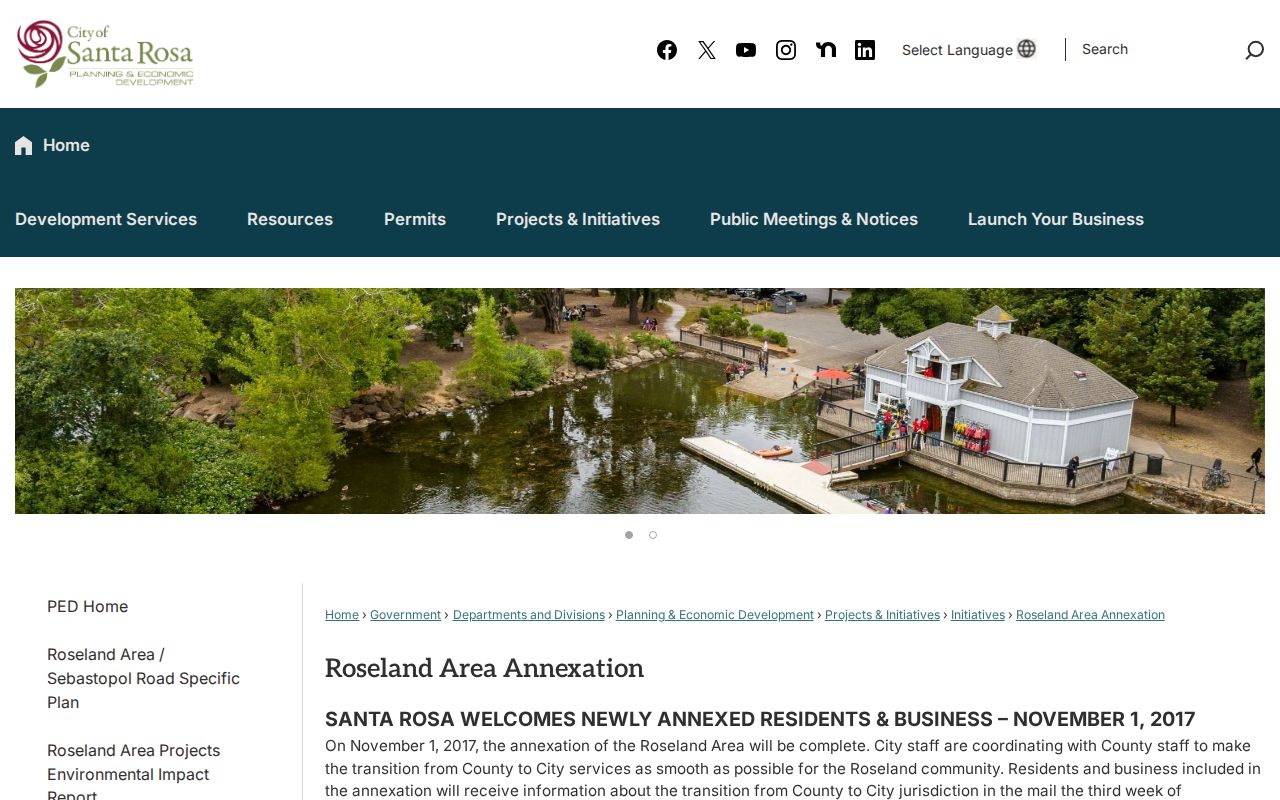Screen dimensions: 1280x800
Task: Open the Launch Your Business menu
Action: point(1056,219)
